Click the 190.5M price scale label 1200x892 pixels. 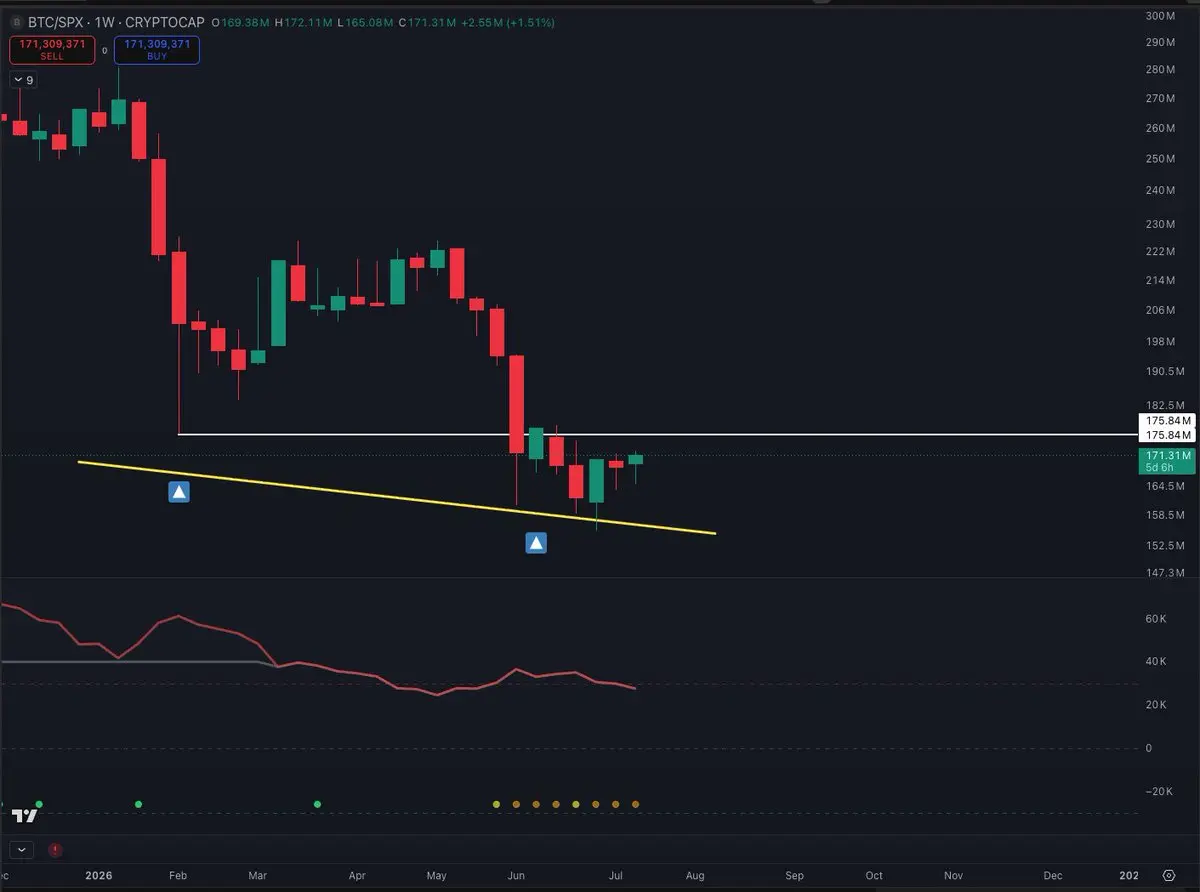1164,371
